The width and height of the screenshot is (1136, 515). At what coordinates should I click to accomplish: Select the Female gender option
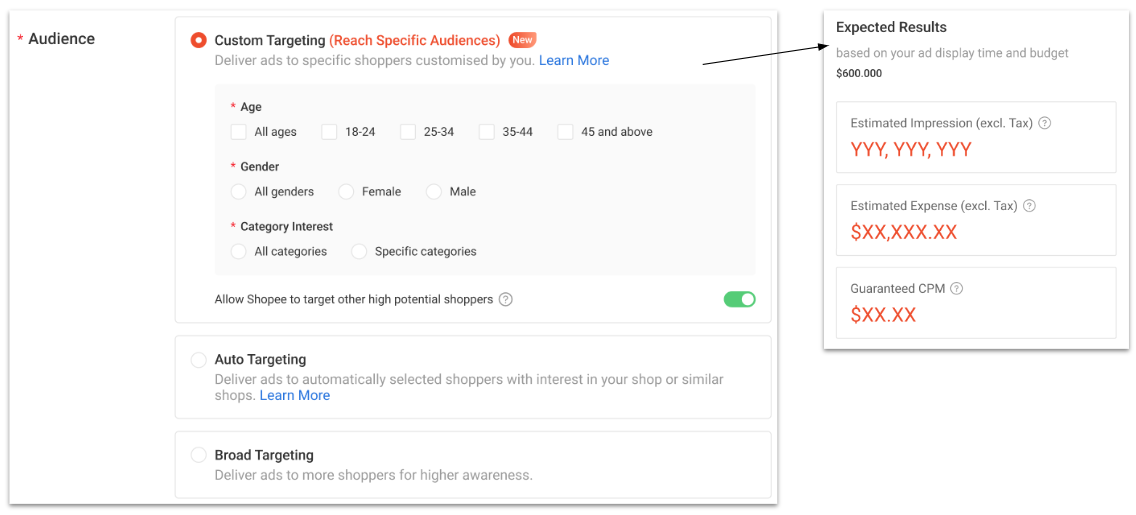click(x=346, y=192)
